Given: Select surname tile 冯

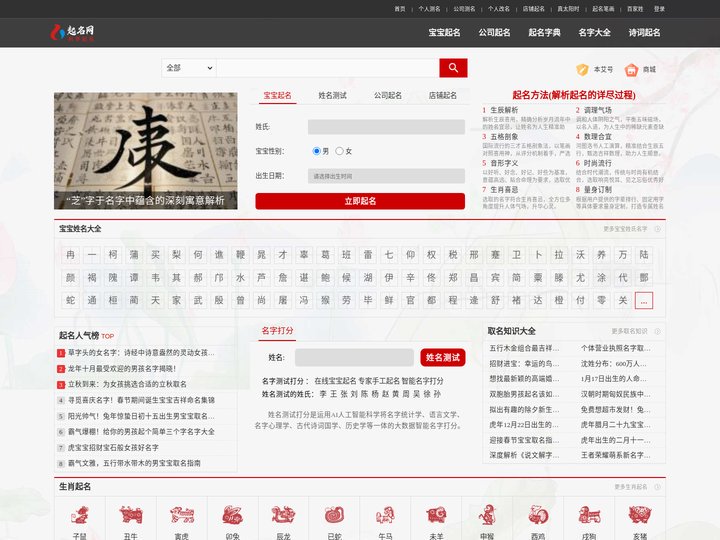Looking at the screenshot, I should click(304, 300).
